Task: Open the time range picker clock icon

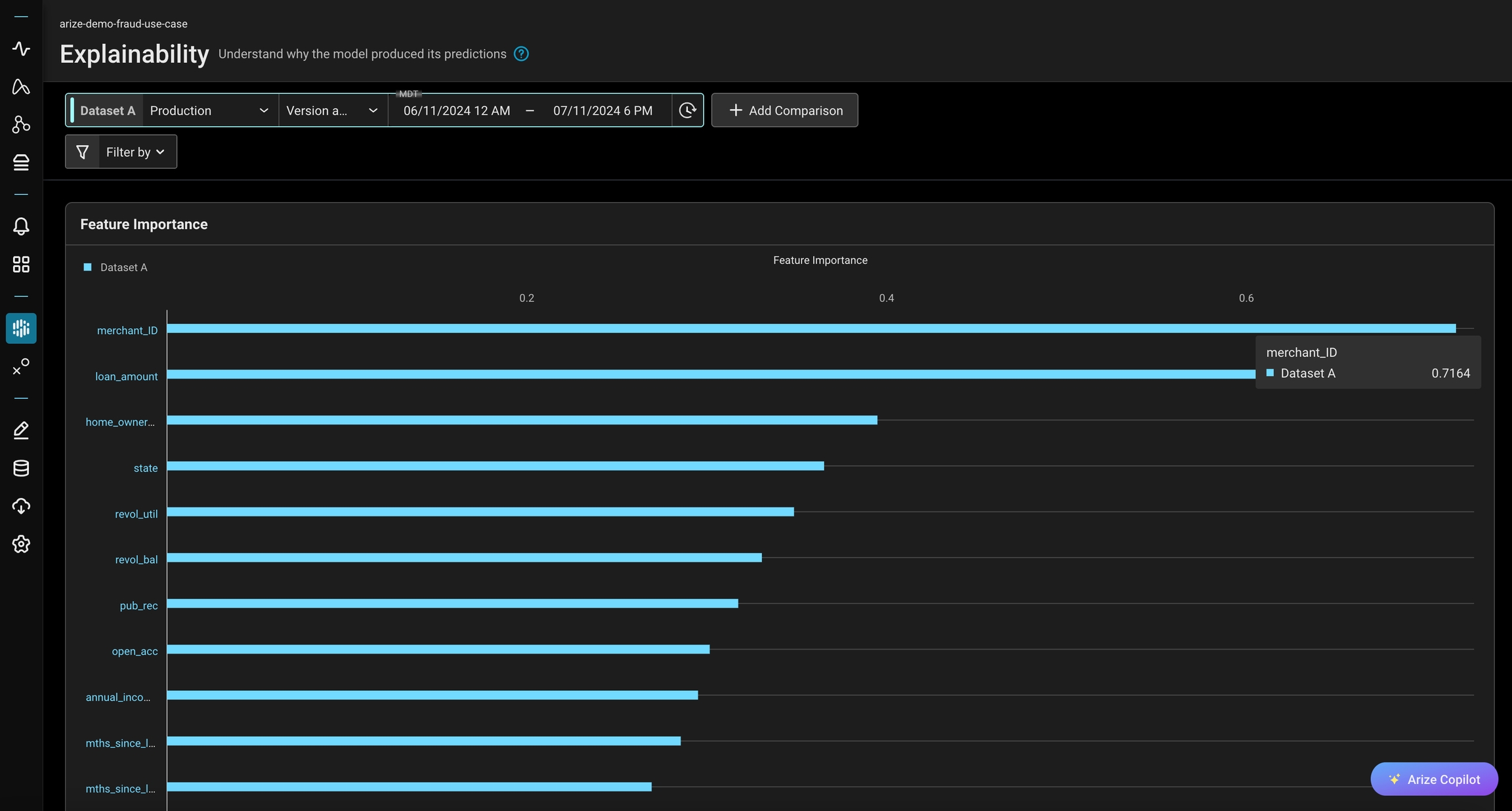Action: click(x=686, y=110)
